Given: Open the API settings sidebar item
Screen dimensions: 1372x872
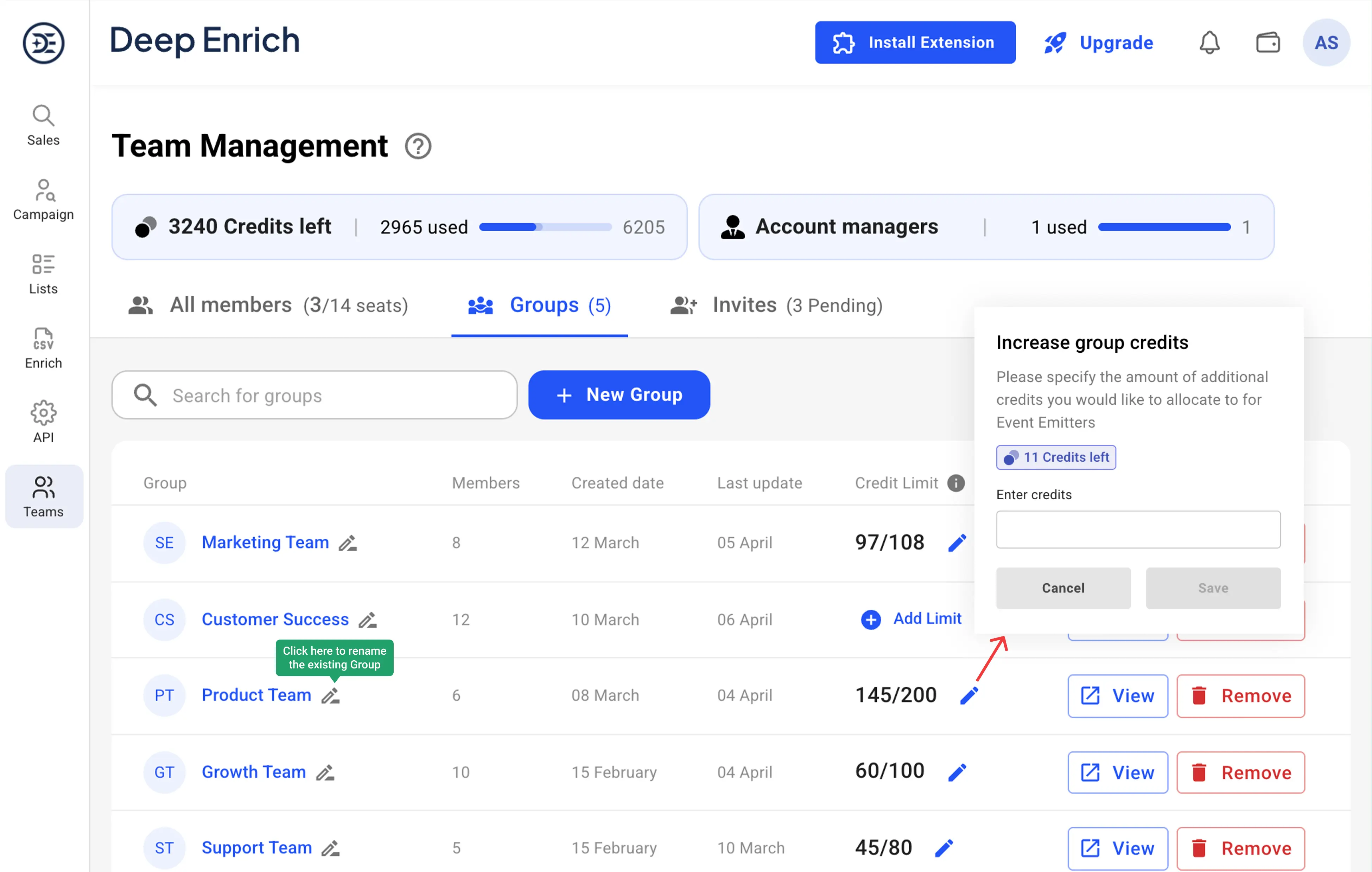Looking at the screenshot, I should 43,422.
